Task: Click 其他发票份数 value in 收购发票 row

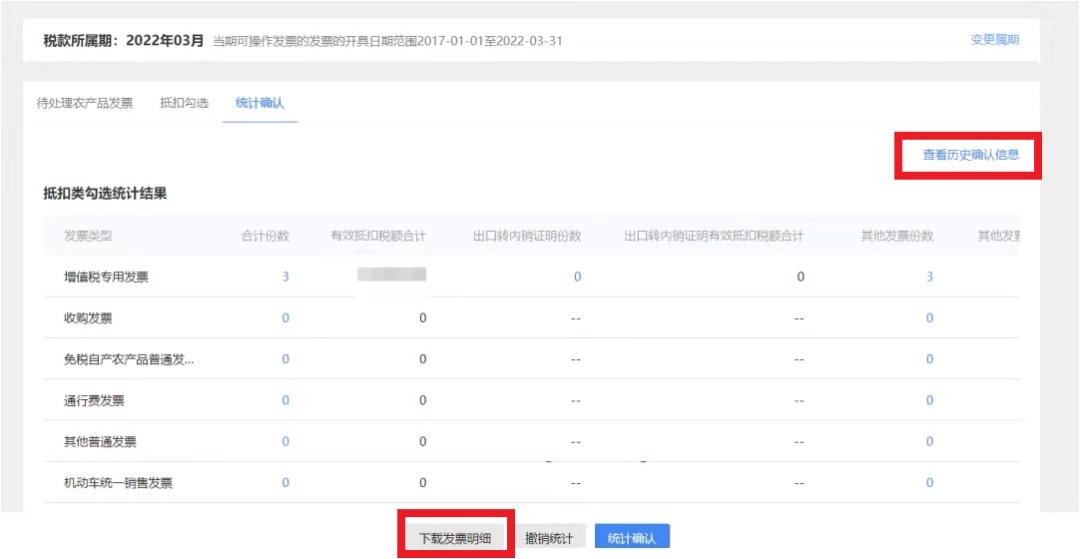Action: tap(929, 318)
